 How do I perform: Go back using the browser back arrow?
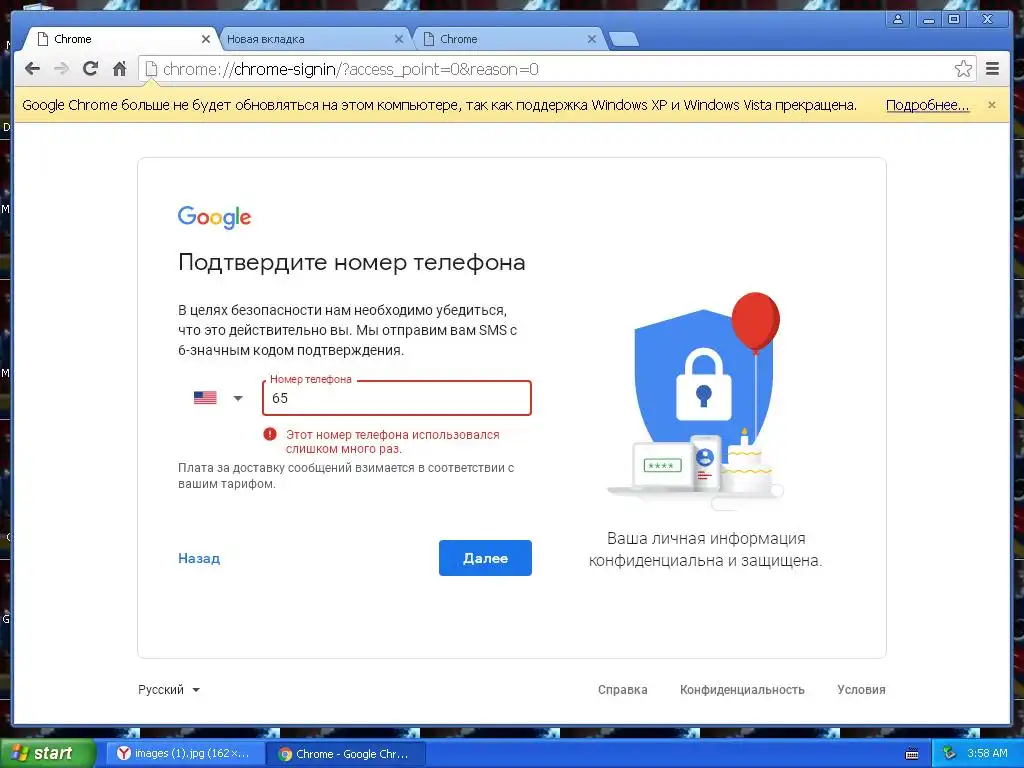click(32, 69)
